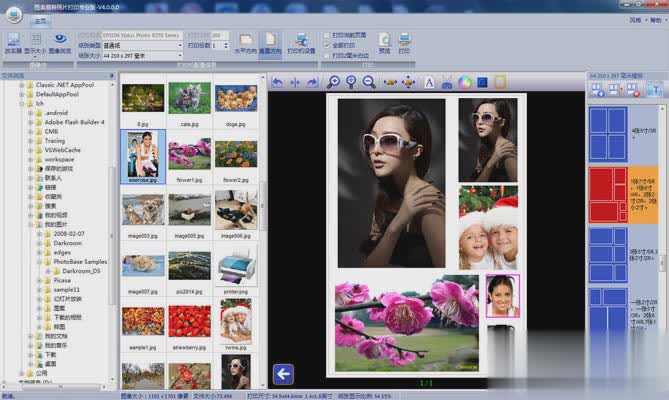Select the text tool 'A' icon
669x400 pixels.
429,82
